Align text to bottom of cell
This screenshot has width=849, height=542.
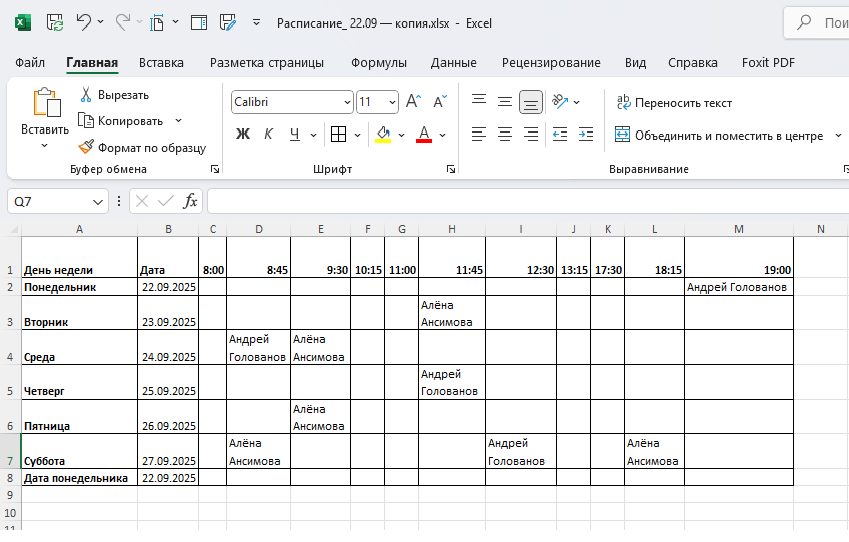[x=531, y=102]
